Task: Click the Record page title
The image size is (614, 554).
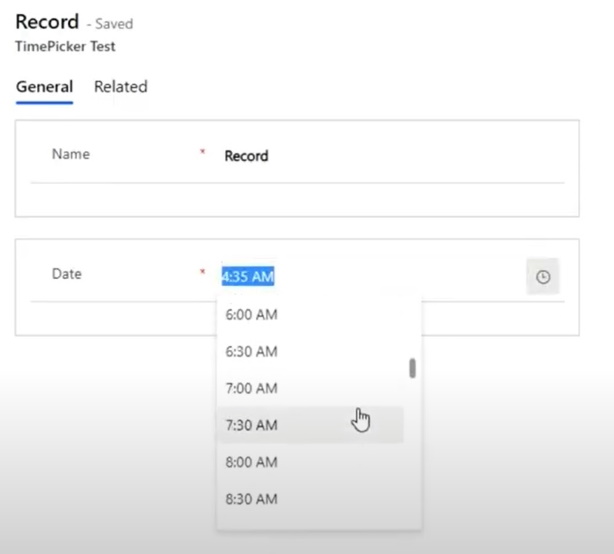Action: (47, 22)
